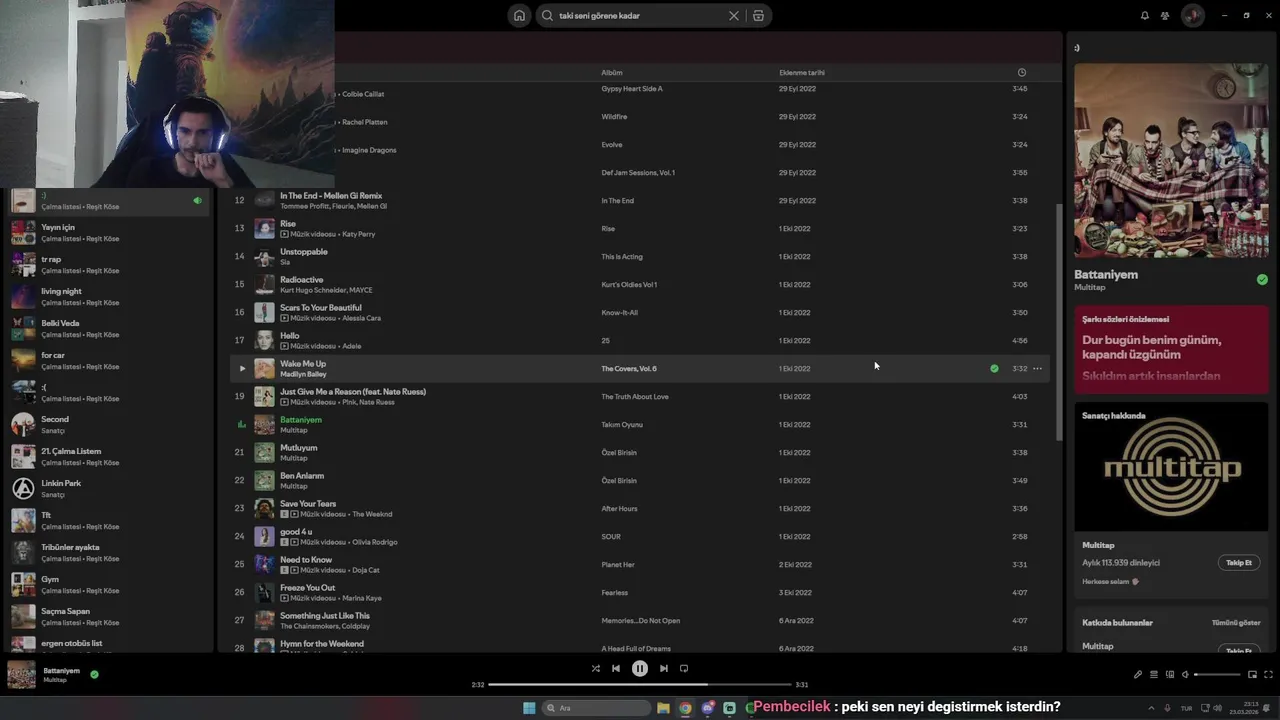Toggle repeat in the player bar
Image resolution: width=1280 pixels, height=720 pixels.
(684, 668)
